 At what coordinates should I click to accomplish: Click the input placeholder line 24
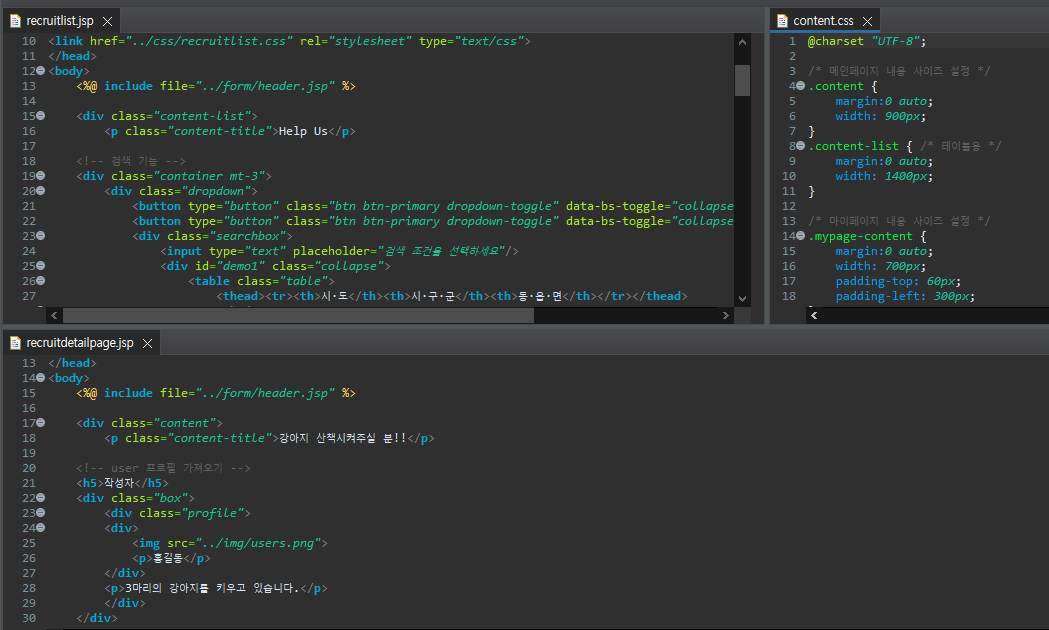click(339, 251)
